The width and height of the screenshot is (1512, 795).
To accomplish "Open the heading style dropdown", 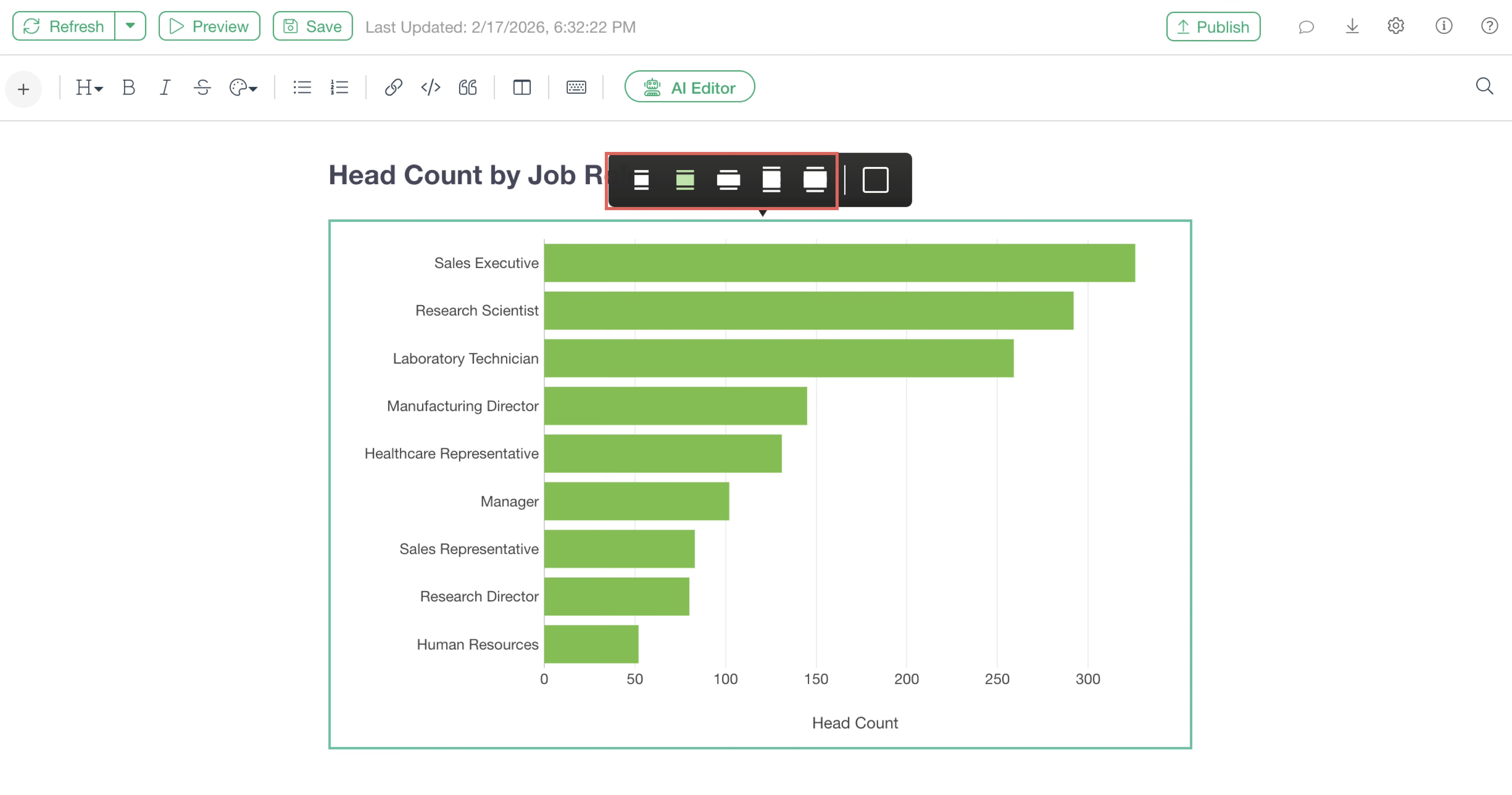I will point(89,87).
